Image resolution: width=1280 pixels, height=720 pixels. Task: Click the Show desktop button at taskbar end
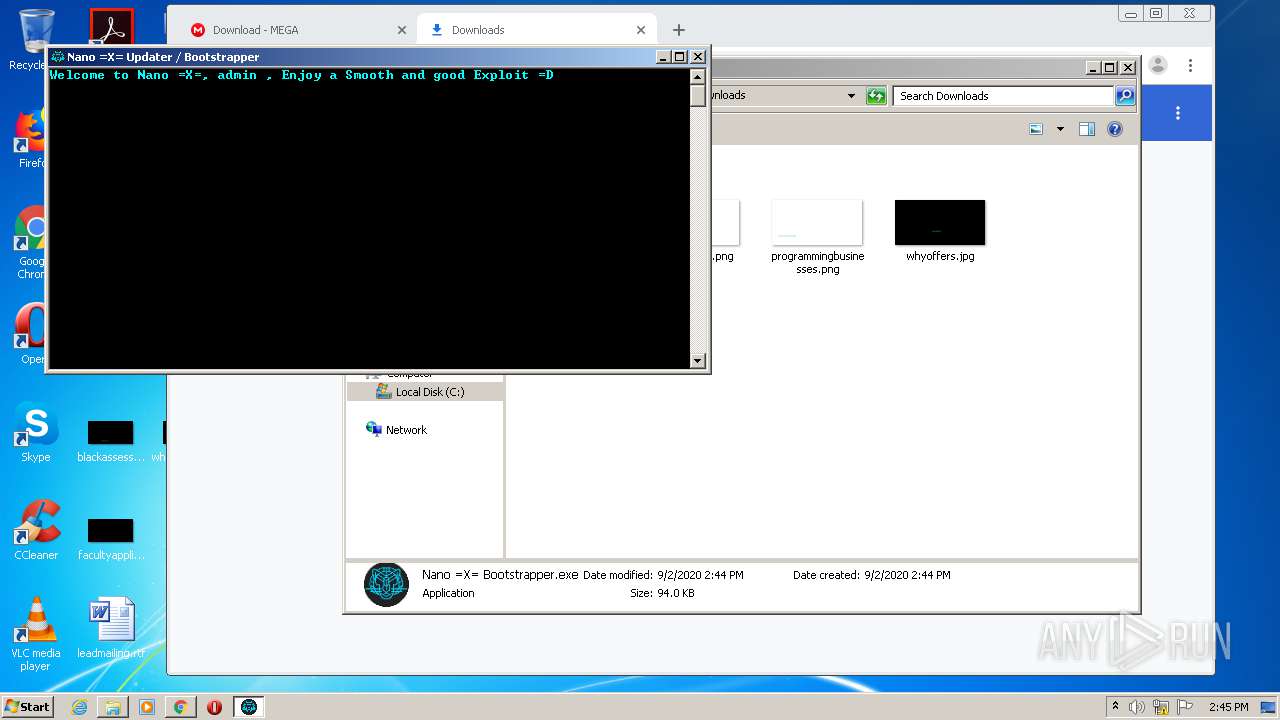click(x=1269, y=707)
